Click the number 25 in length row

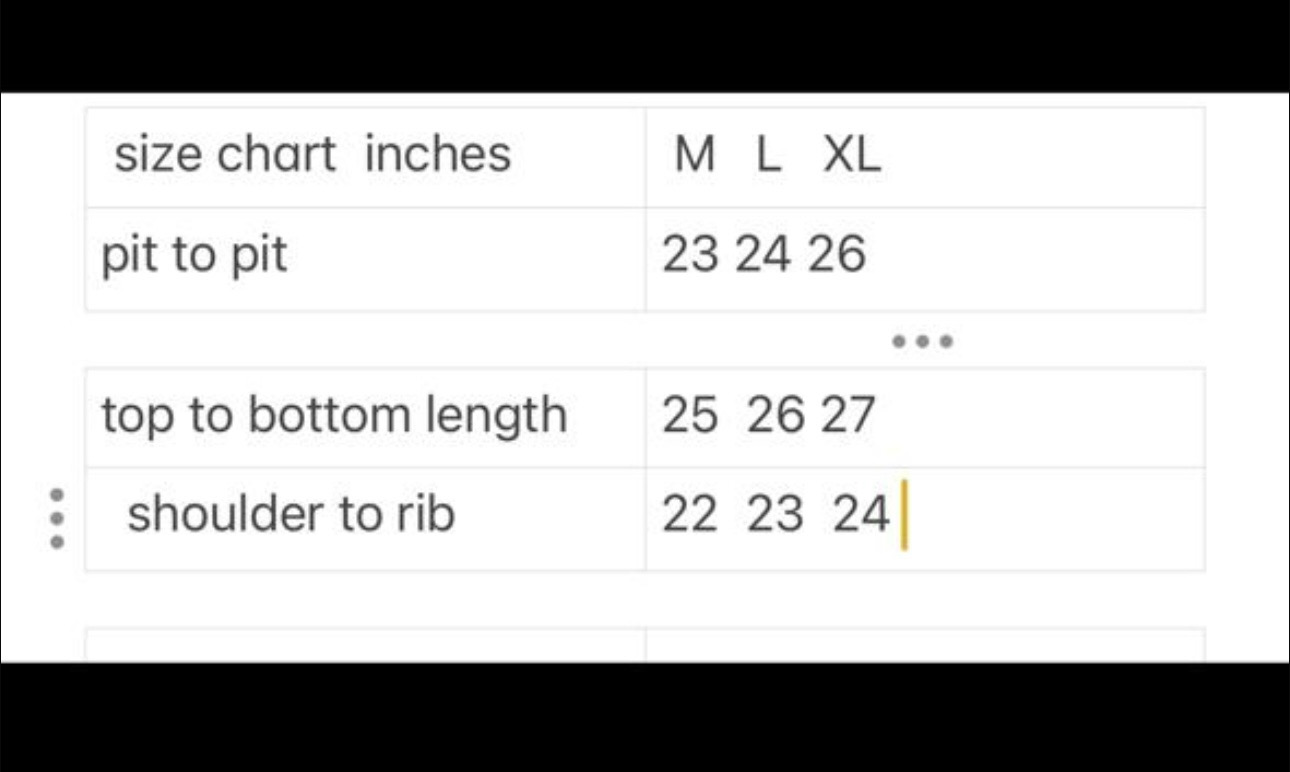tap(690, 416)
